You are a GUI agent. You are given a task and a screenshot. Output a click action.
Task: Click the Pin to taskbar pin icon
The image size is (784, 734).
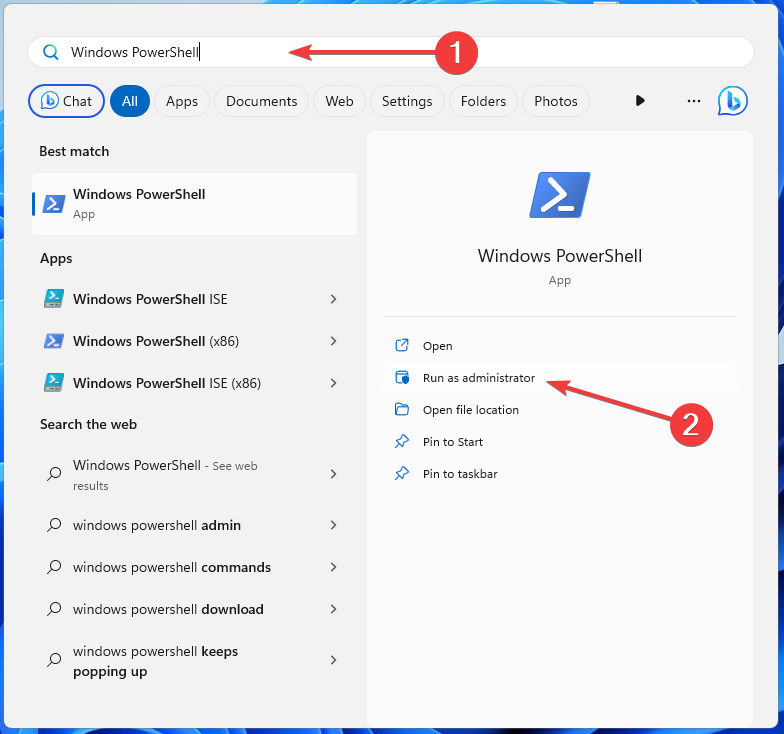(402, 473)
